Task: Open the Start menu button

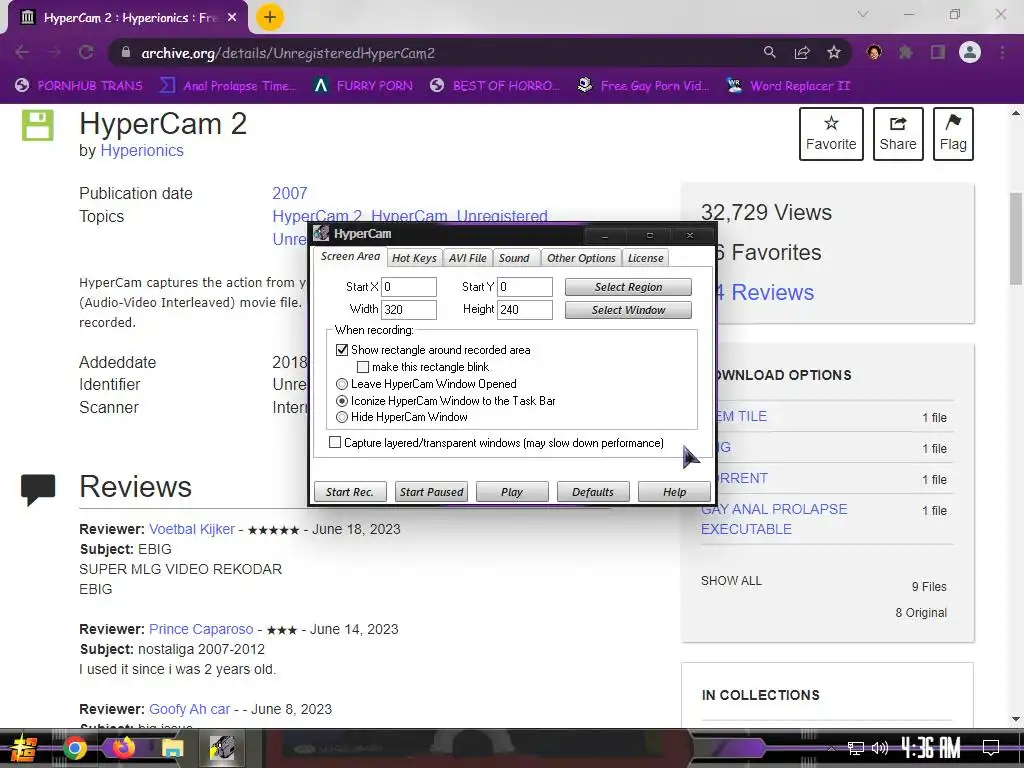Action: click(x=24, y=748)
